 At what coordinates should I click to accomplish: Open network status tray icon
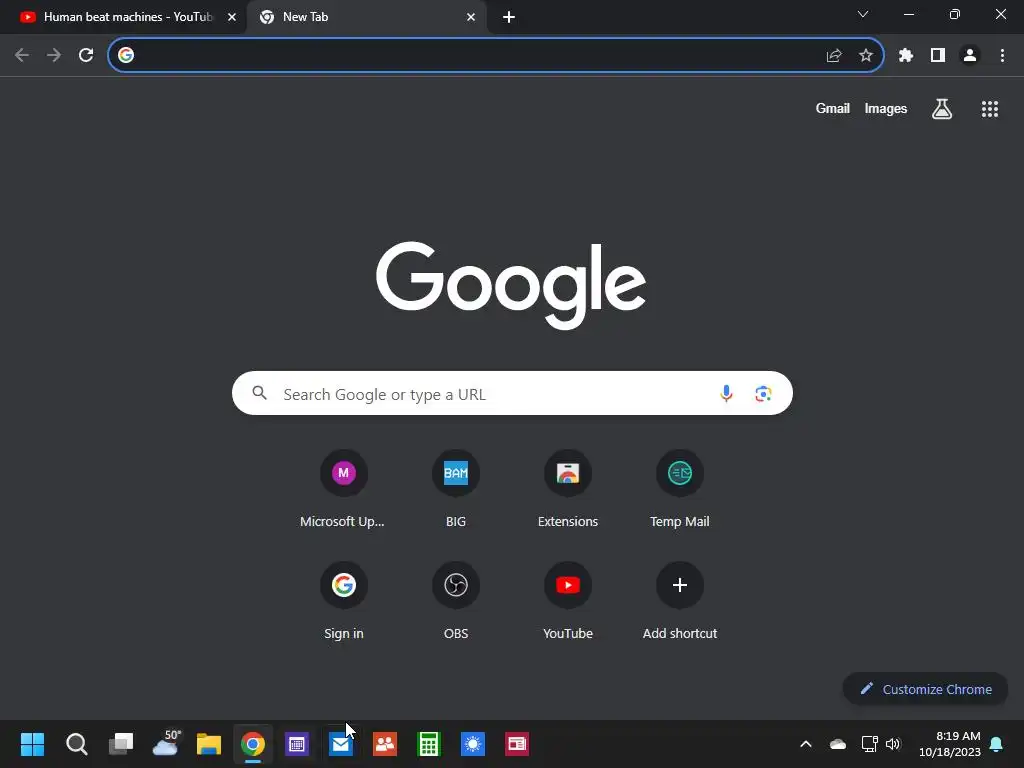pyautogui.click(x=869, y=744)
